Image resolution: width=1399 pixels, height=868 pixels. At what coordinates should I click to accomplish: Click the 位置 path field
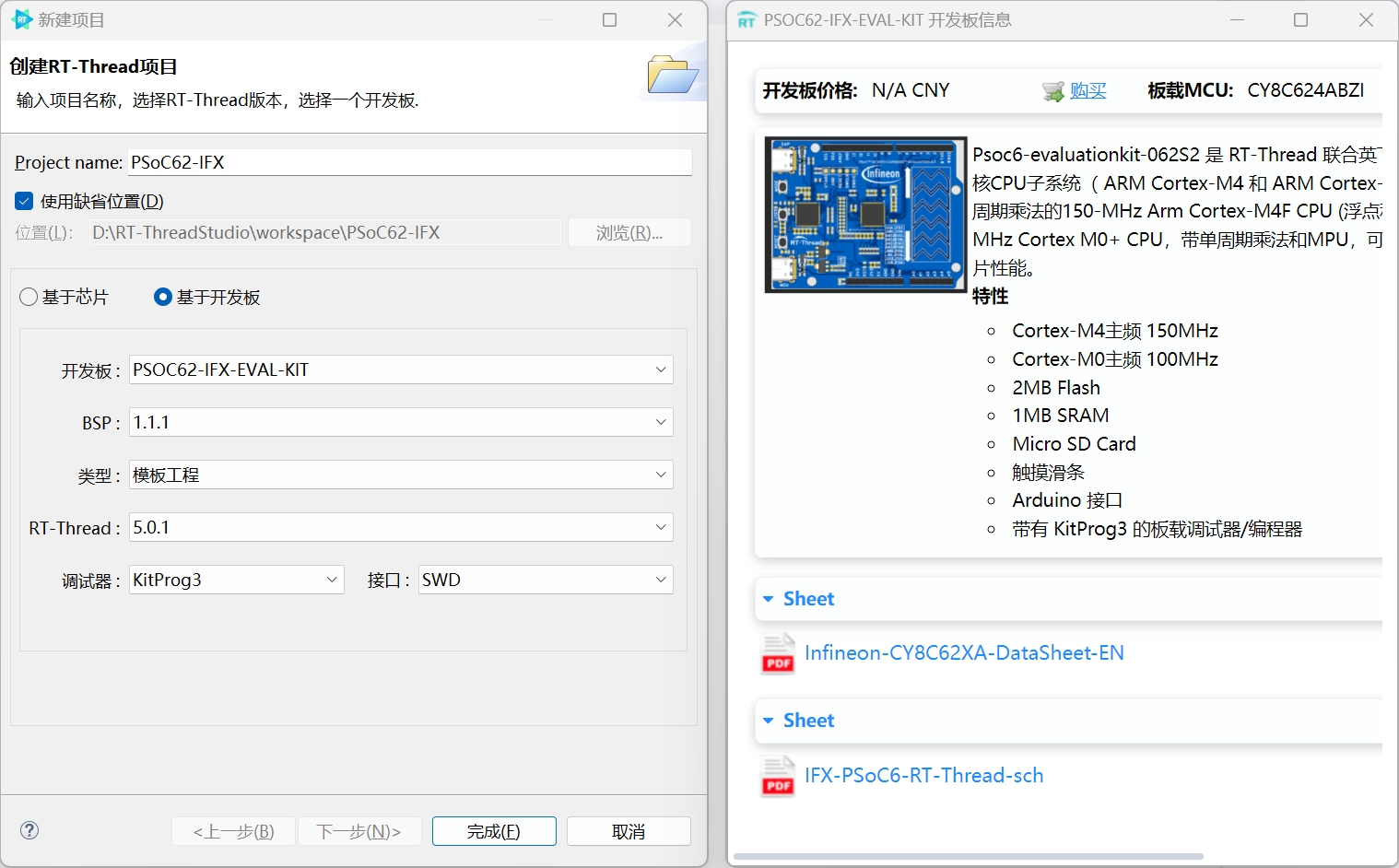tap(324, 232)
